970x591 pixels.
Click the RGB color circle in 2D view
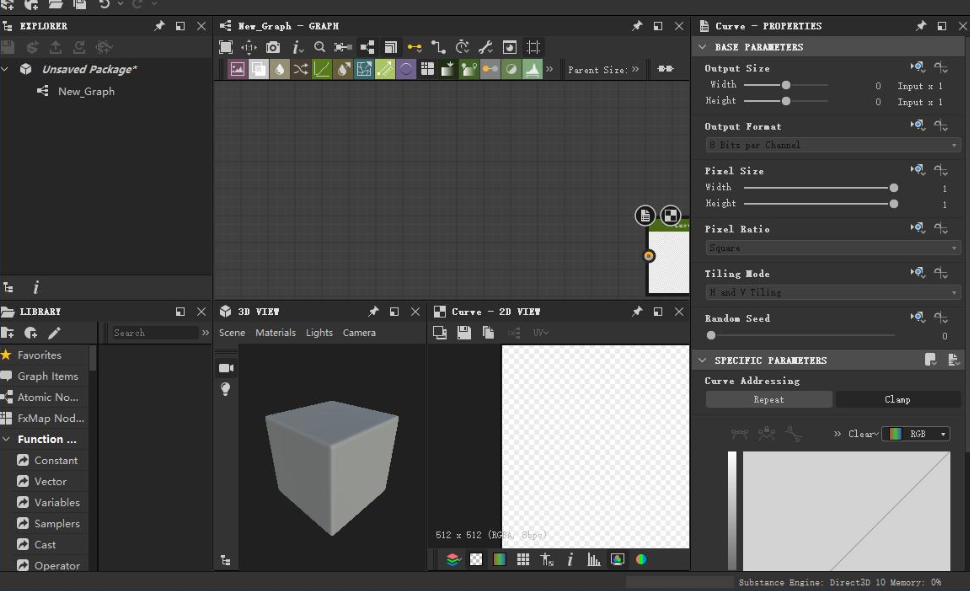641,559
